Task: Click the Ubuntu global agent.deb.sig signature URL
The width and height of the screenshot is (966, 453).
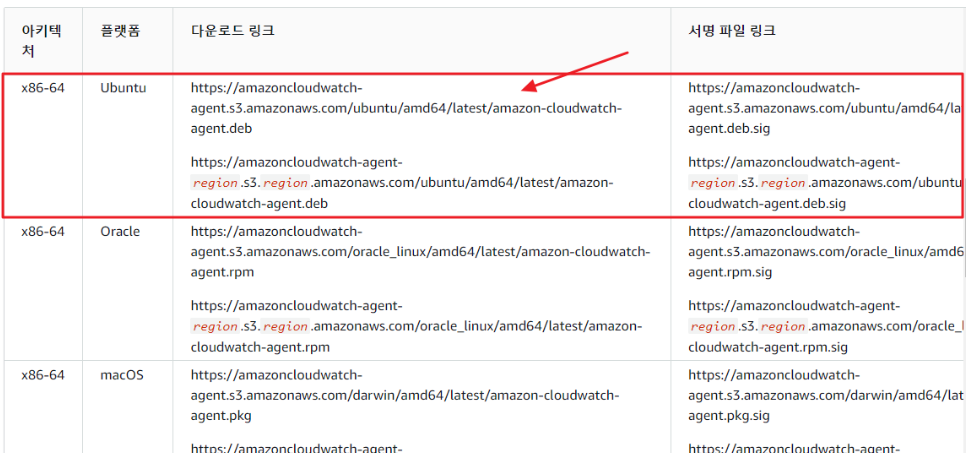Action: [825, 108]
